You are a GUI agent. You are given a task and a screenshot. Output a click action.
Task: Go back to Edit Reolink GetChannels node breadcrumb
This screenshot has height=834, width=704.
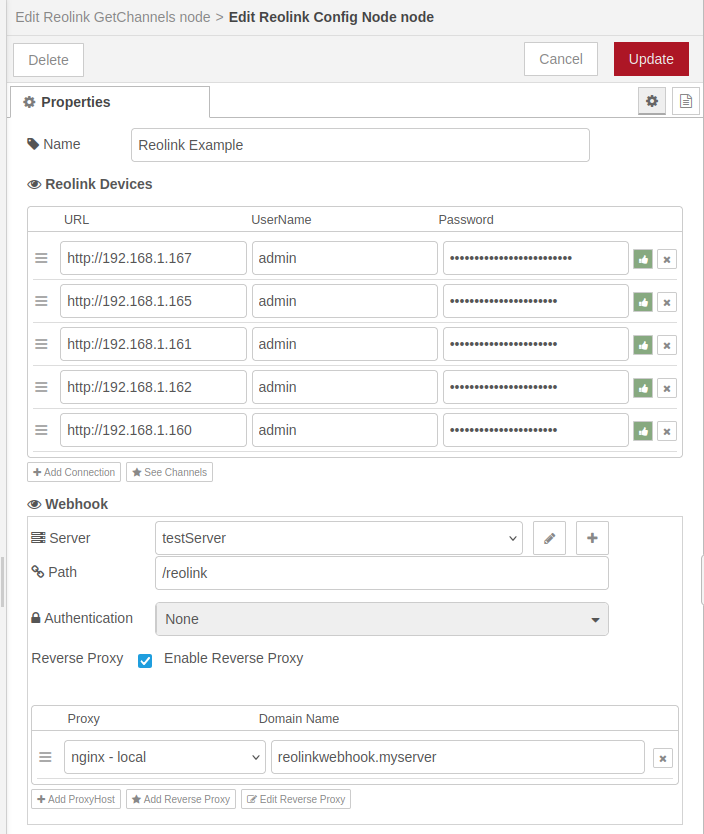113,17
